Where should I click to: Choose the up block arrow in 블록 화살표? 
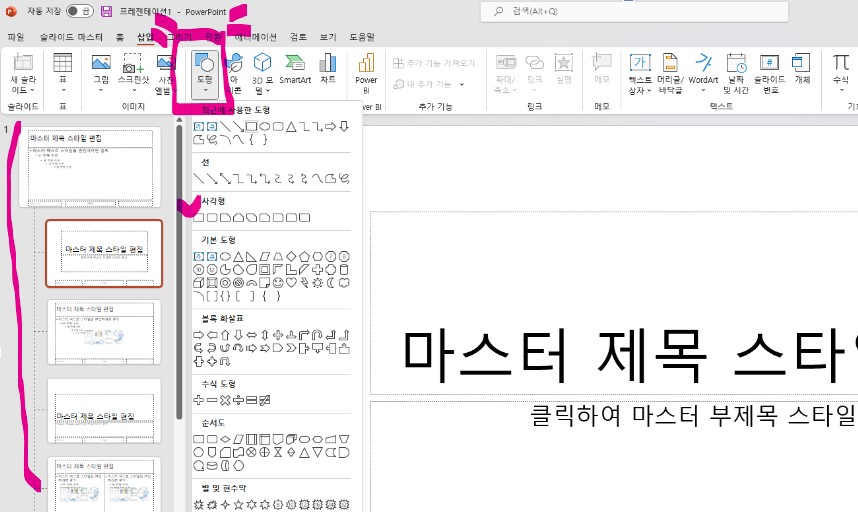(x=225, y=335)
